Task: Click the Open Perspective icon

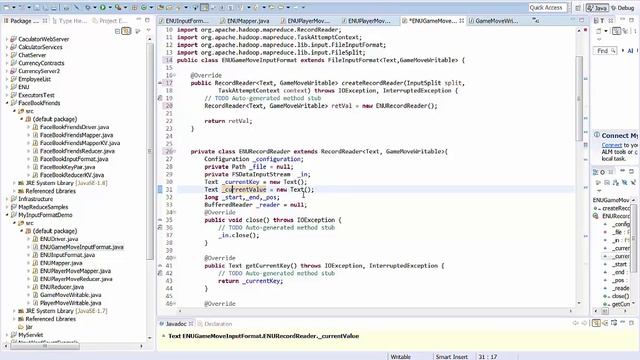Action: point(578,8)
